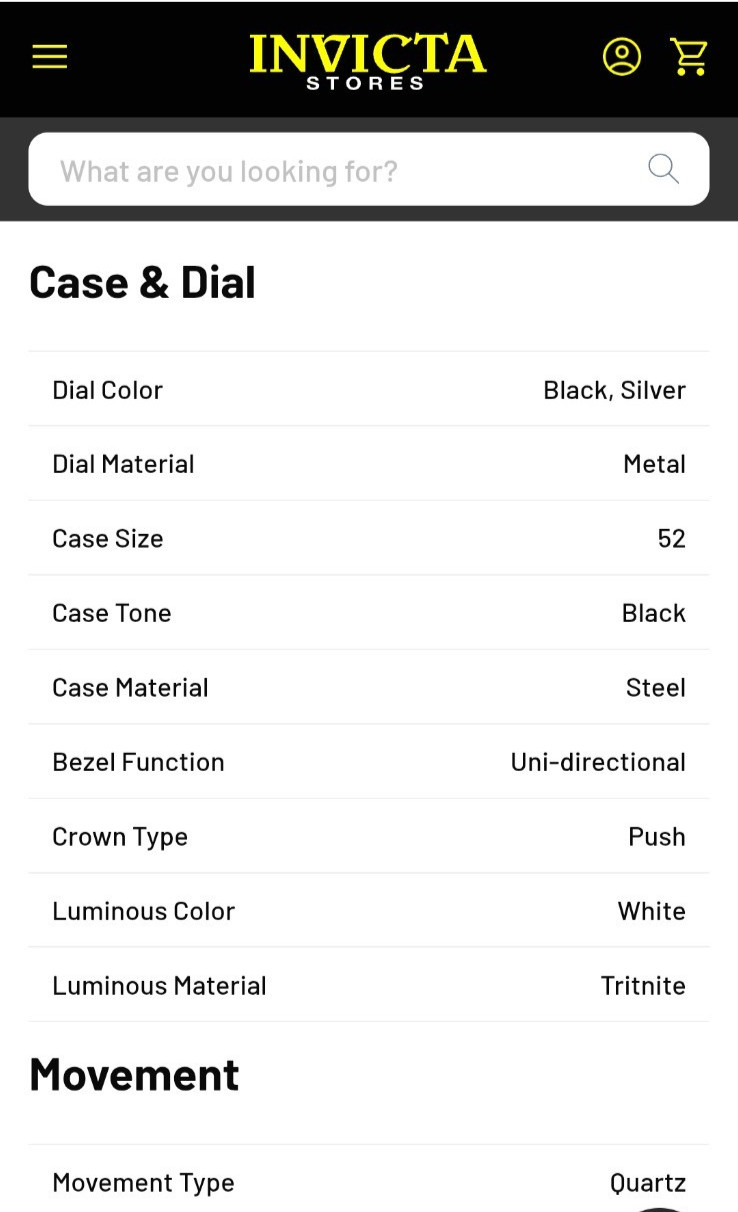The image size is (738, 1212).
Task: Select the Dial Material row
Action: click(x=369, y=464)
